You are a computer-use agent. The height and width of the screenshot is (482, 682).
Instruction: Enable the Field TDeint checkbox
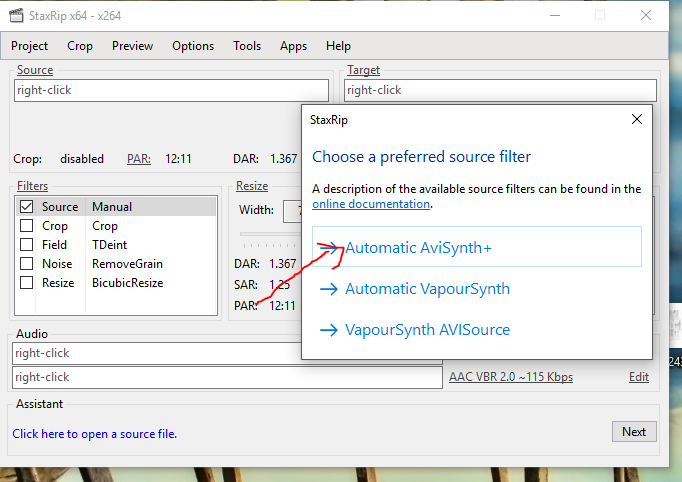click(27, 244)
